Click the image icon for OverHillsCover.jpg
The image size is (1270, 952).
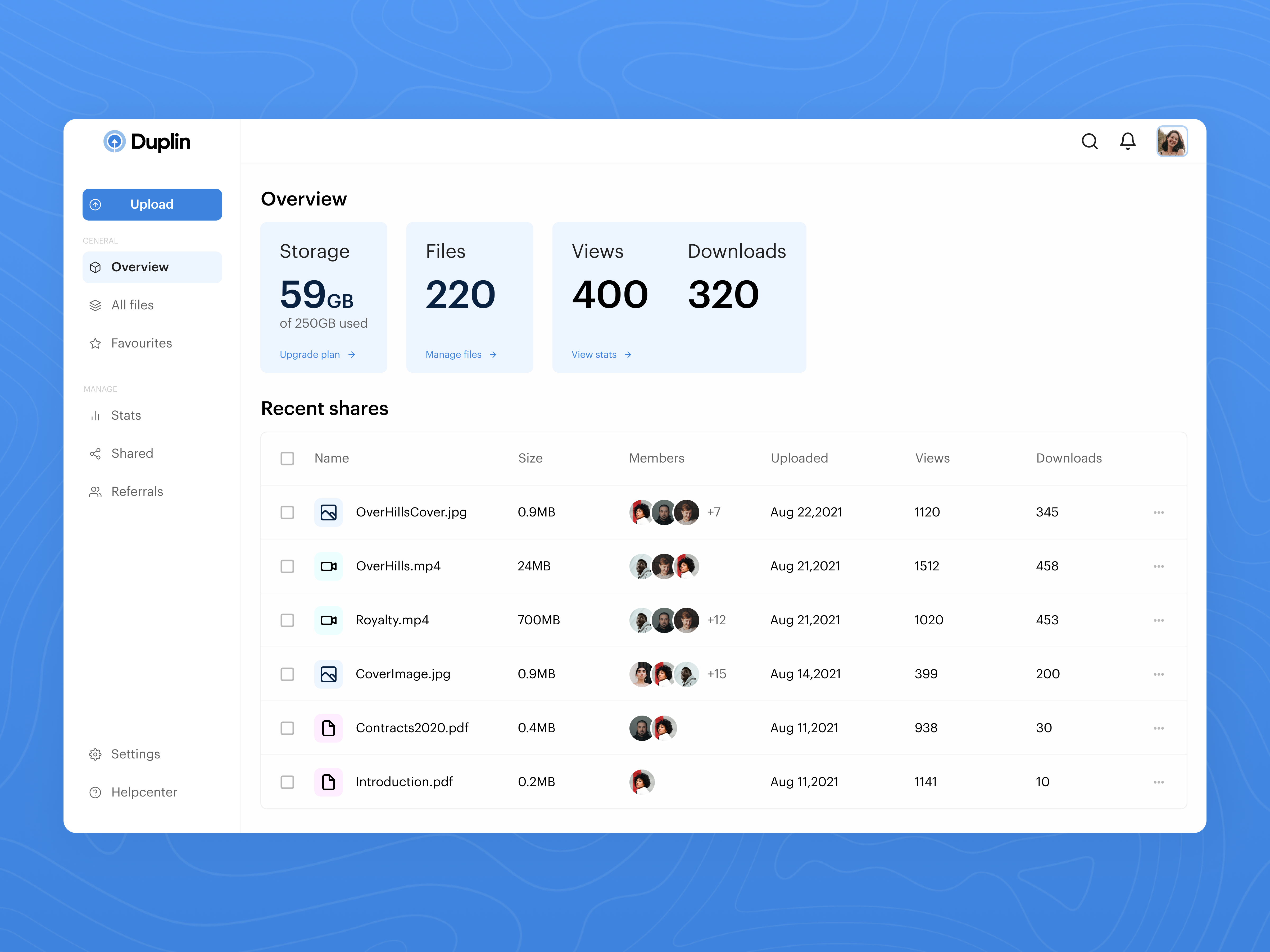[328, 512]
